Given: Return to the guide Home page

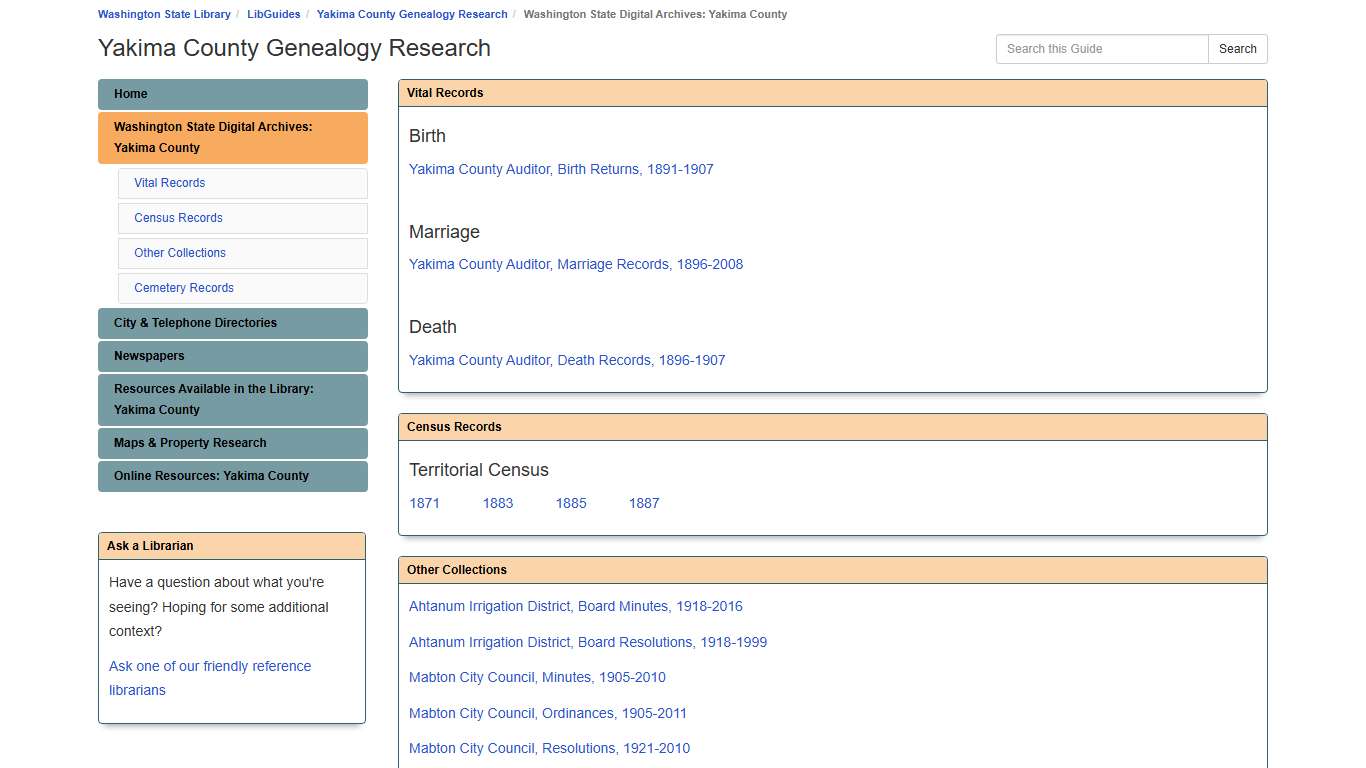Looking at the screenshot, I should coord(130,94).
